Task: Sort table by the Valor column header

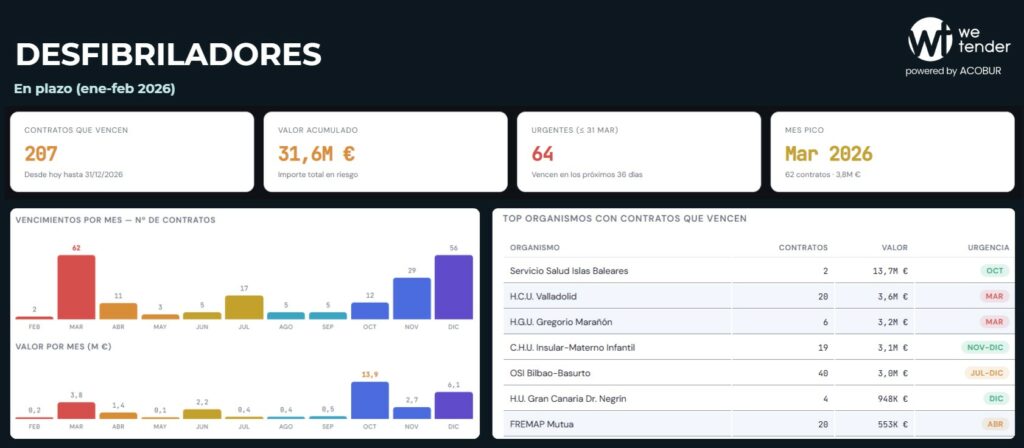Action: coord(893,247)
